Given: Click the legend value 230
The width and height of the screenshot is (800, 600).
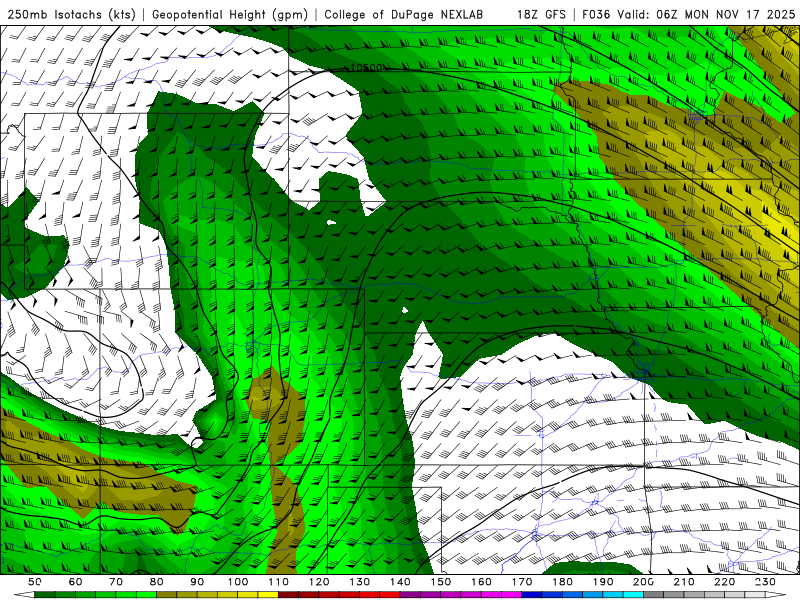Looking at the screenshot, I should pos(765,582).
